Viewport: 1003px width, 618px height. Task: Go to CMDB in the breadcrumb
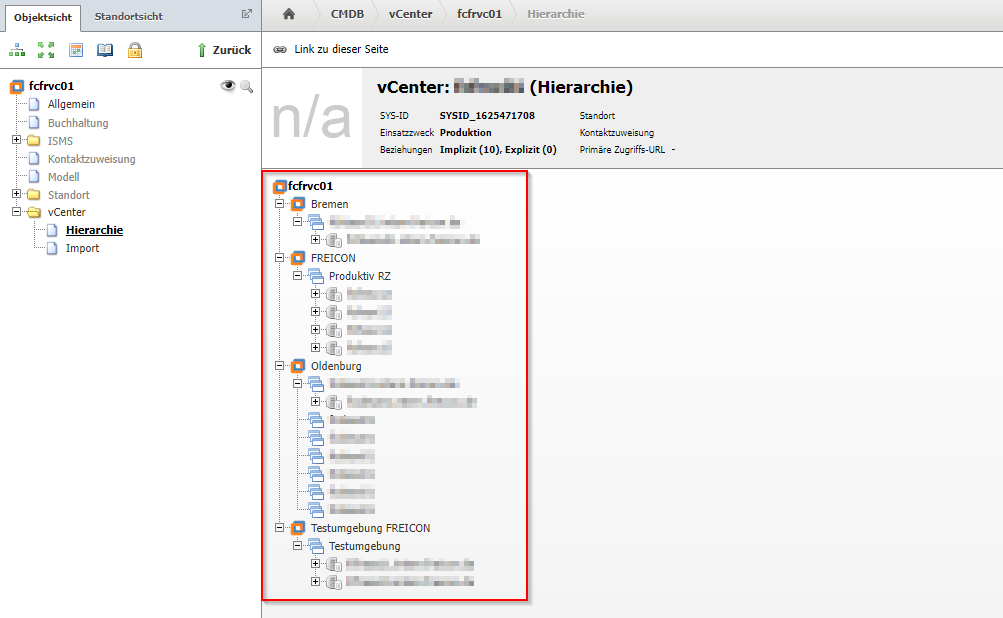point(347,14)
